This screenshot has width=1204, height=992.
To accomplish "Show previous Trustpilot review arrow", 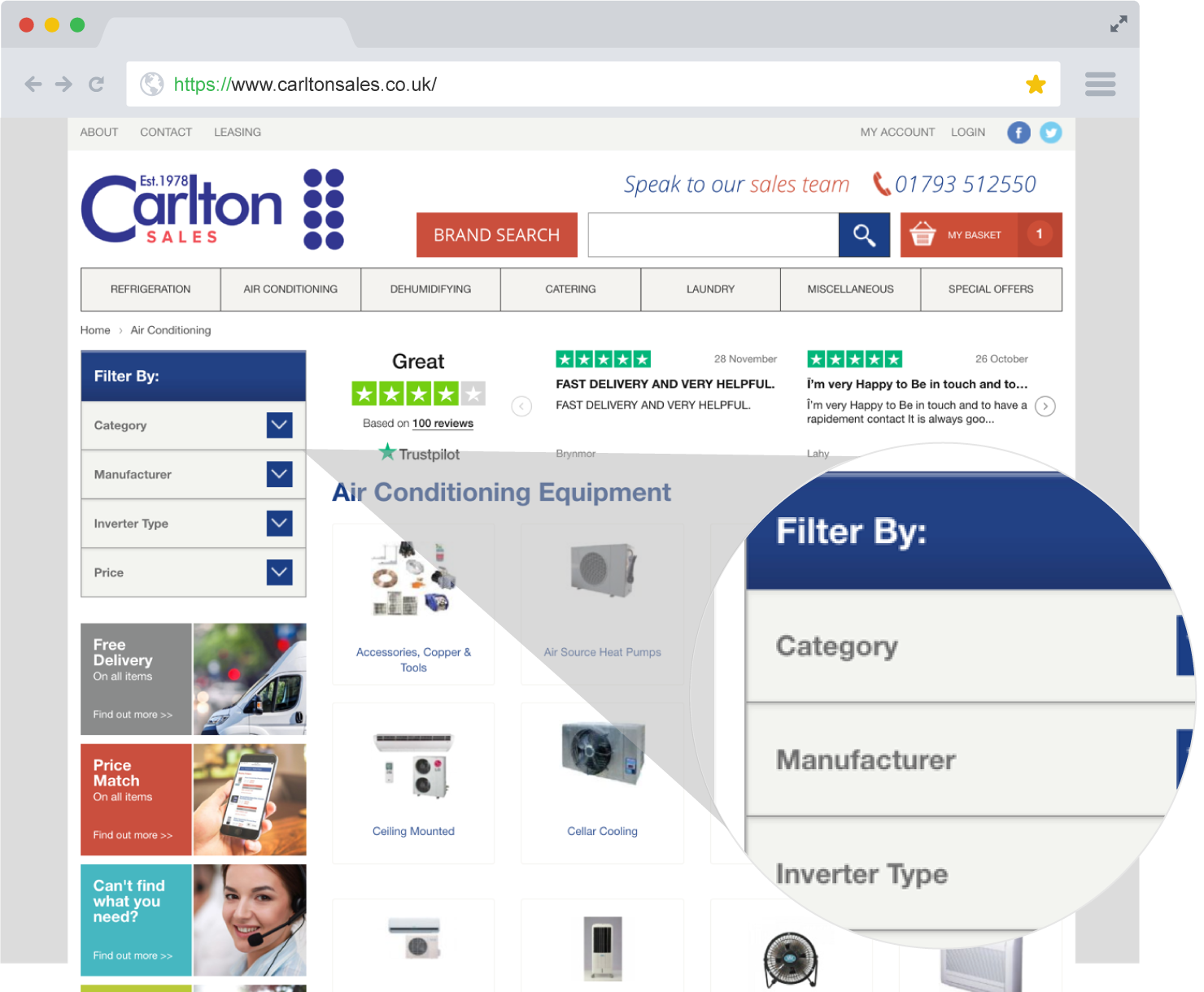I will tap(521, 406).
